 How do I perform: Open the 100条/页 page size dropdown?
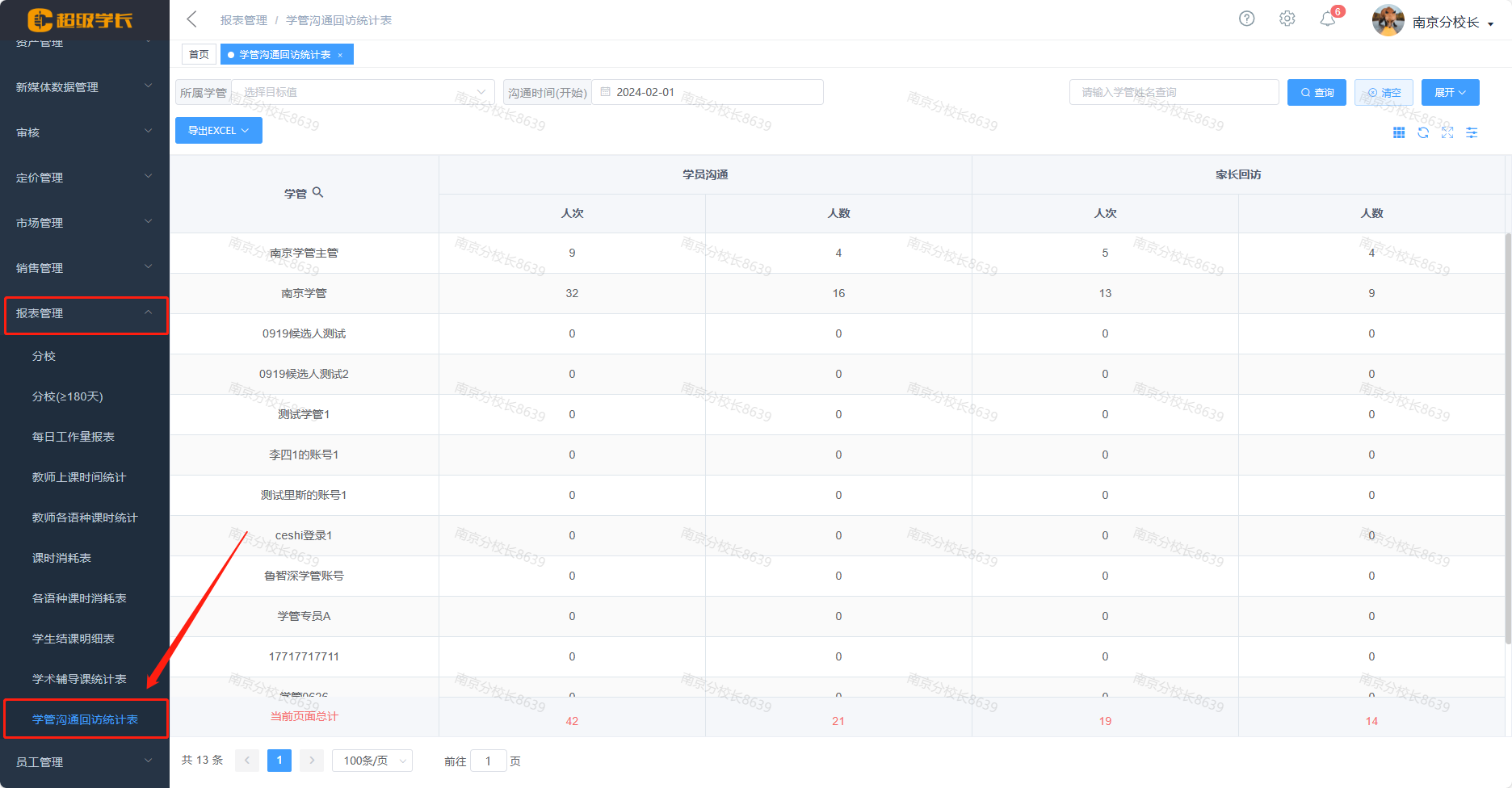point(372,761)
